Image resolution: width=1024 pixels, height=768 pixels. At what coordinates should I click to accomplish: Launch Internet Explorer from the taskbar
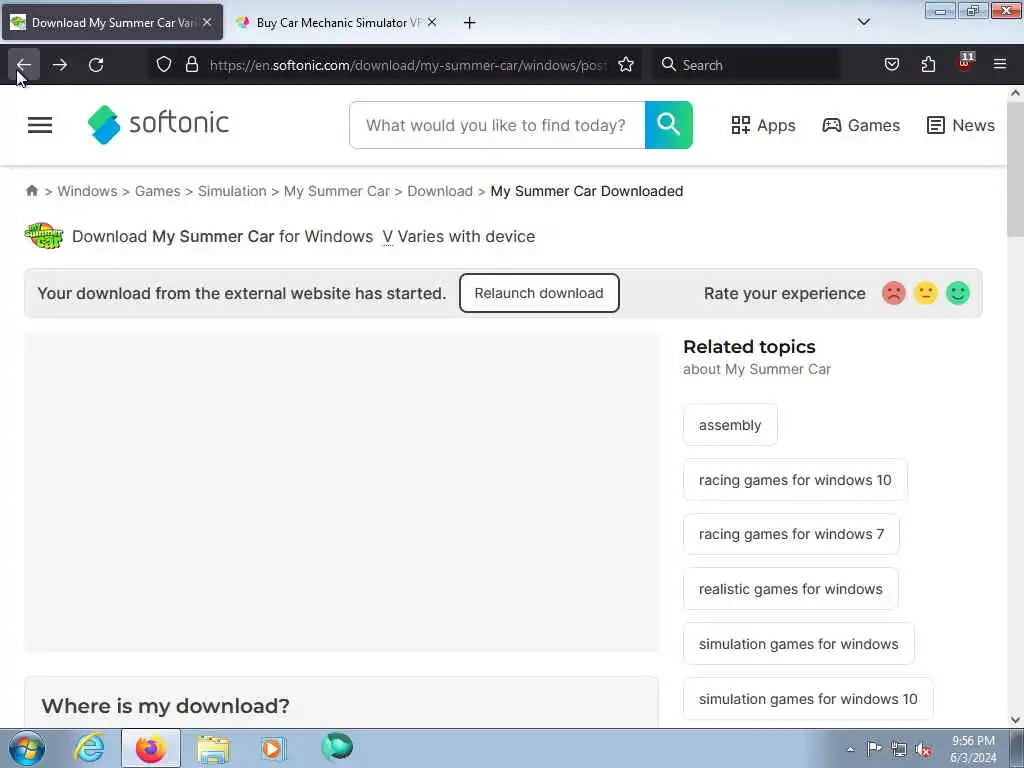point(89,748)
